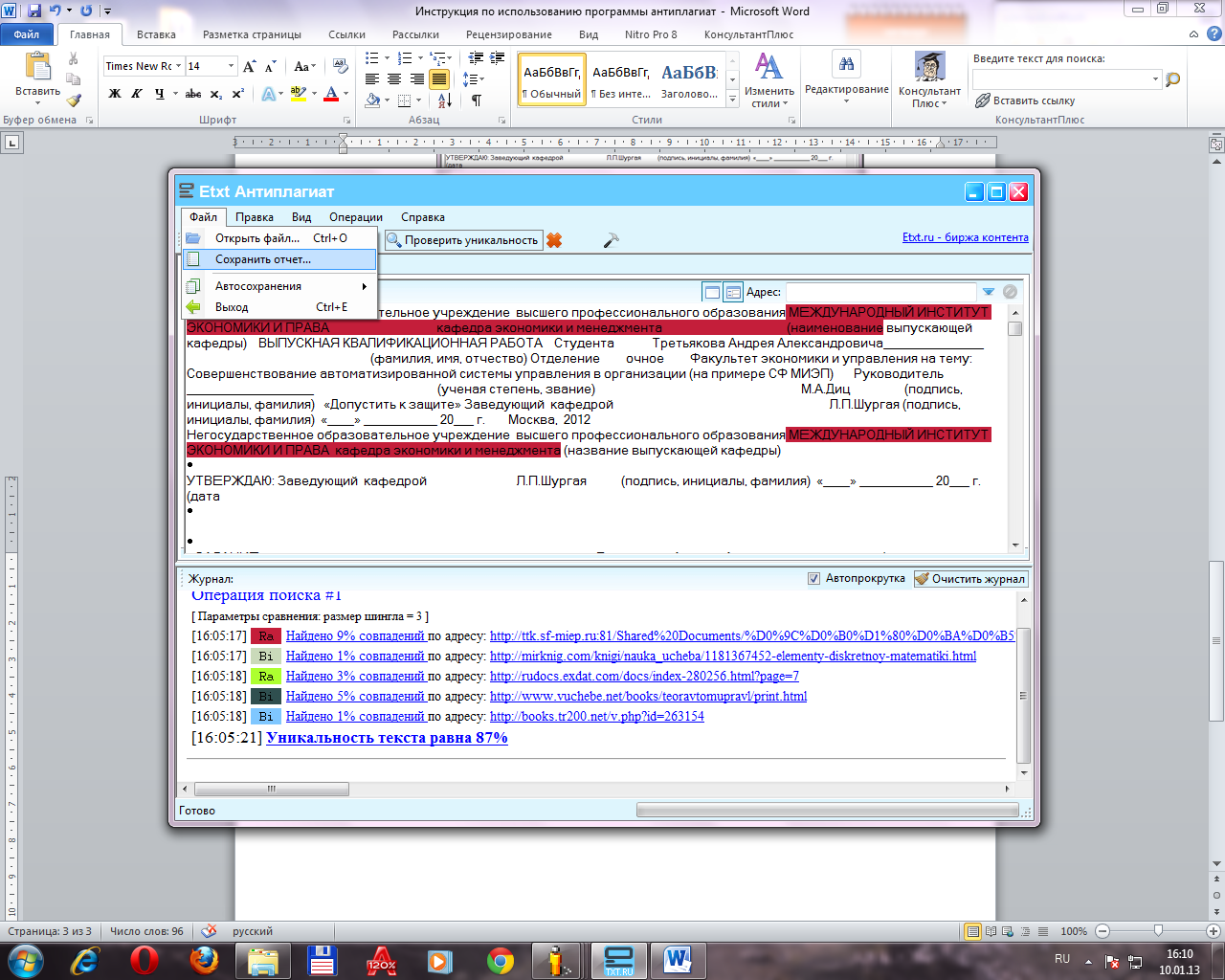Click the Format Painter brush icon

(74, 99)
